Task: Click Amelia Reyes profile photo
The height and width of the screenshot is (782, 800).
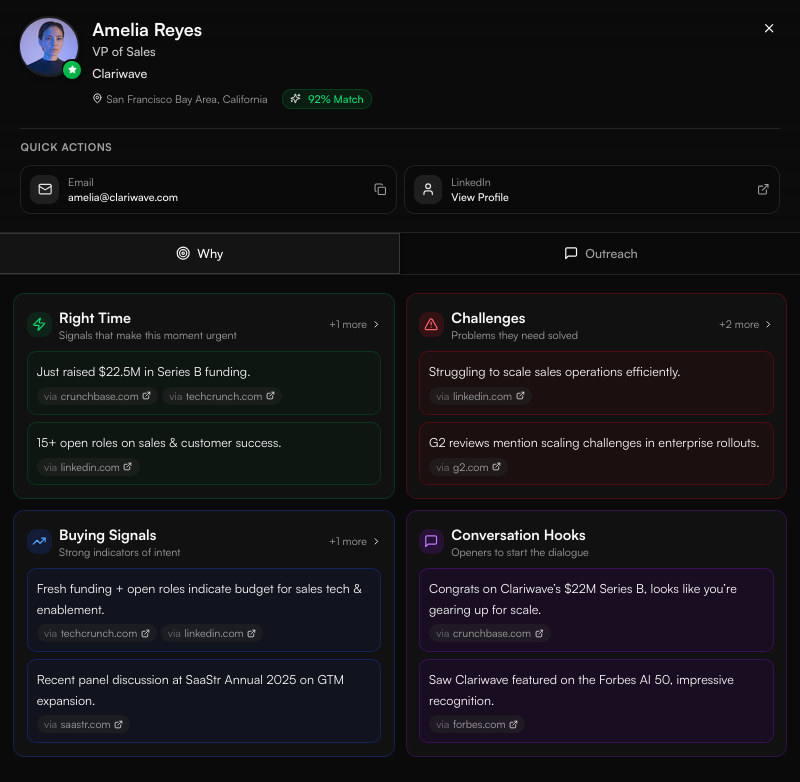Action: click(x=48, y=46)
